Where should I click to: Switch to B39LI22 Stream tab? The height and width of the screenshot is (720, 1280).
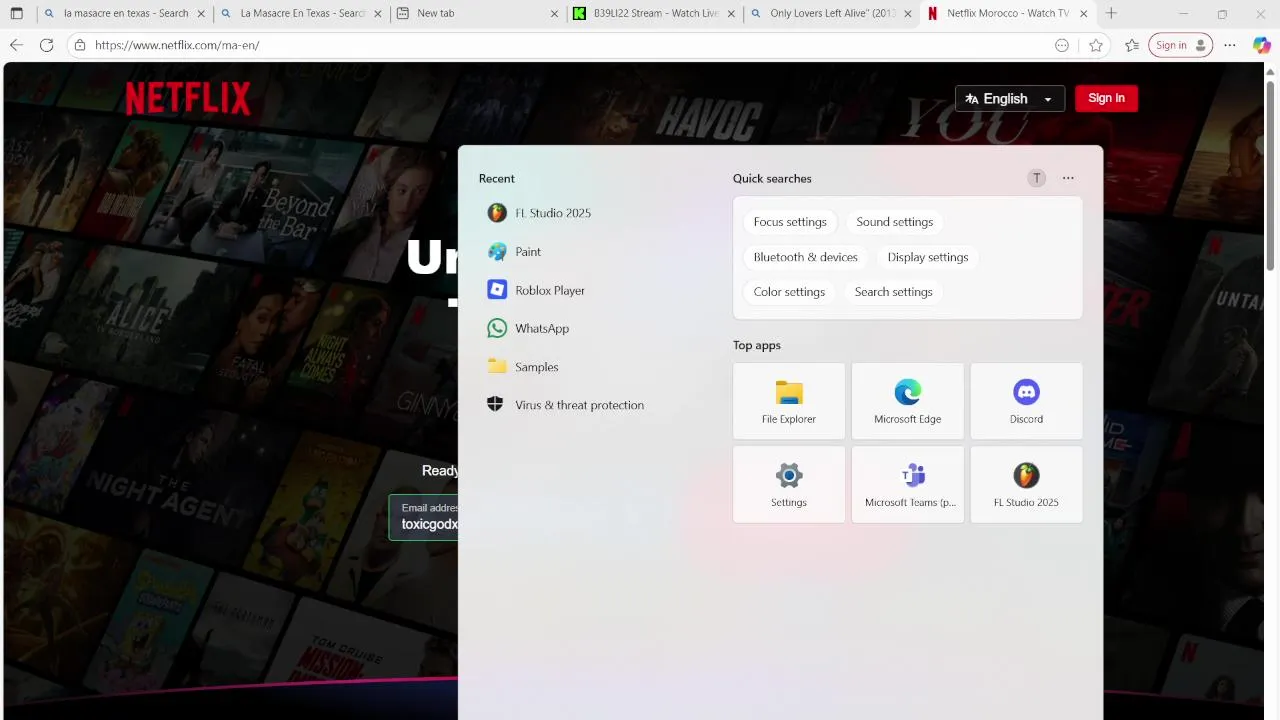point(655,14)
